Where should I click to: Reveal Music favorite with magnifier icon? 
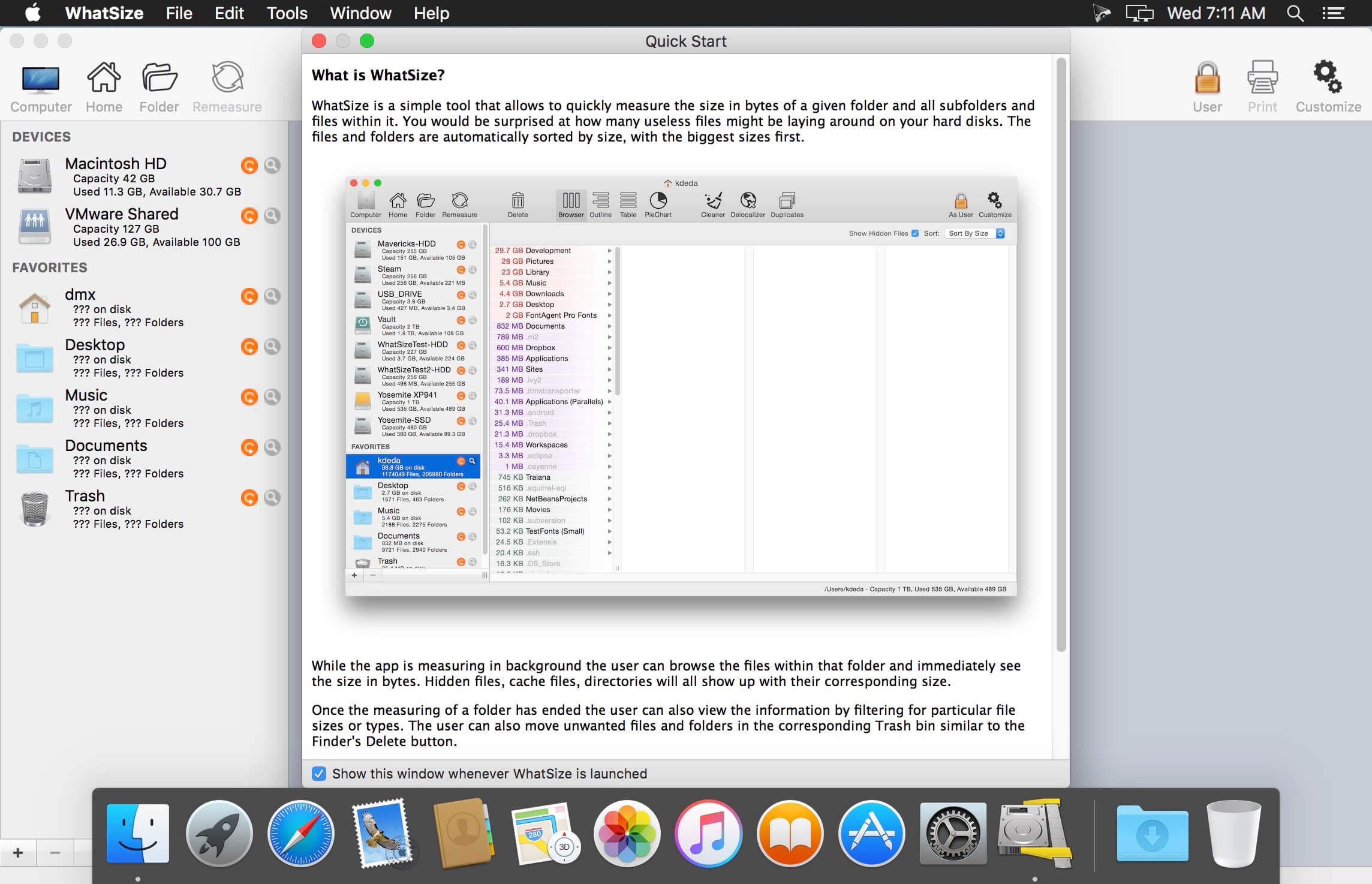coord(272,396)
